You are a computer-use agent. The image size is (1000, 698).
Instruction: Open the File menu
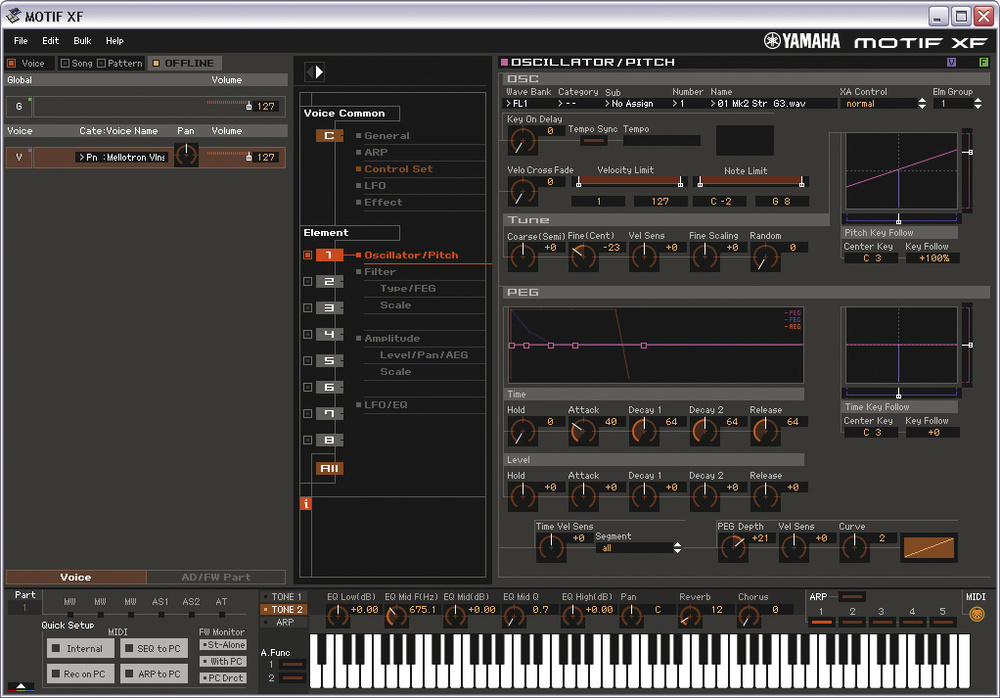coord(21,41)
